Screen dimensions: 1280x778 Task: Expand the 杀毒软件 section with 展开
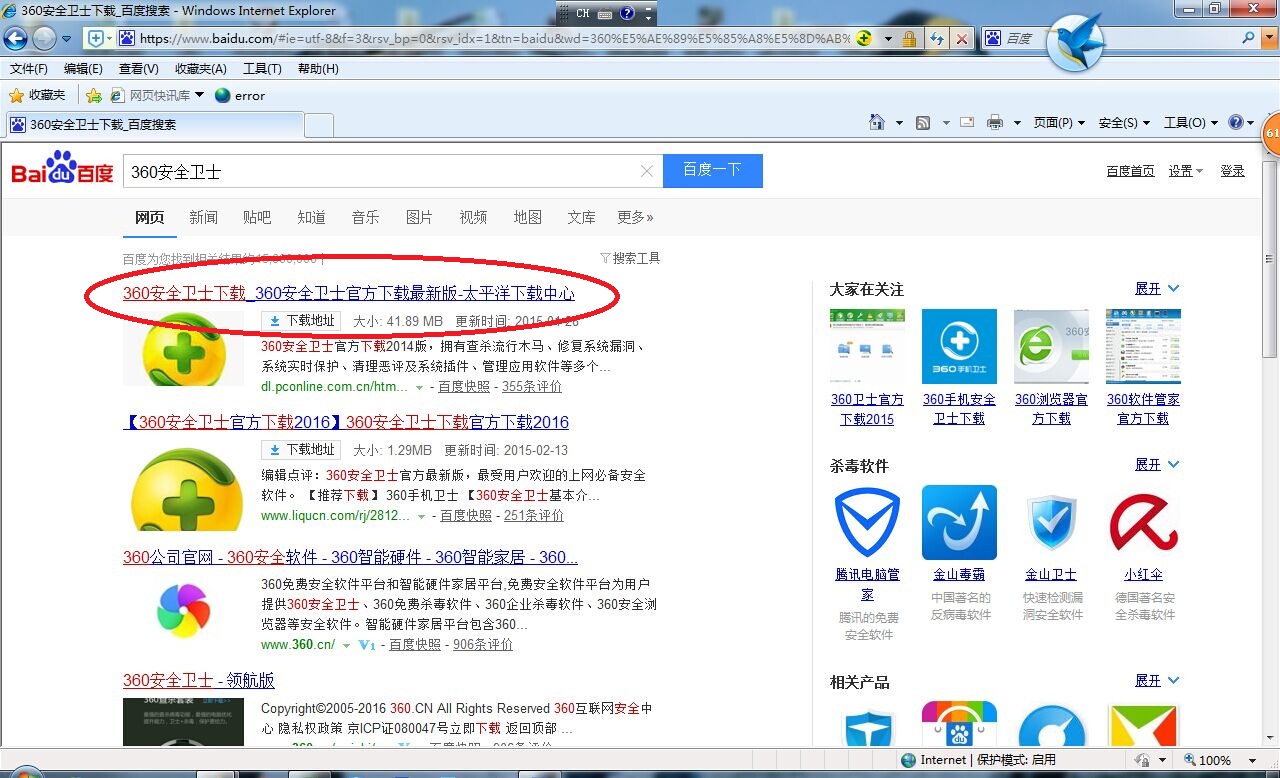1157,465
